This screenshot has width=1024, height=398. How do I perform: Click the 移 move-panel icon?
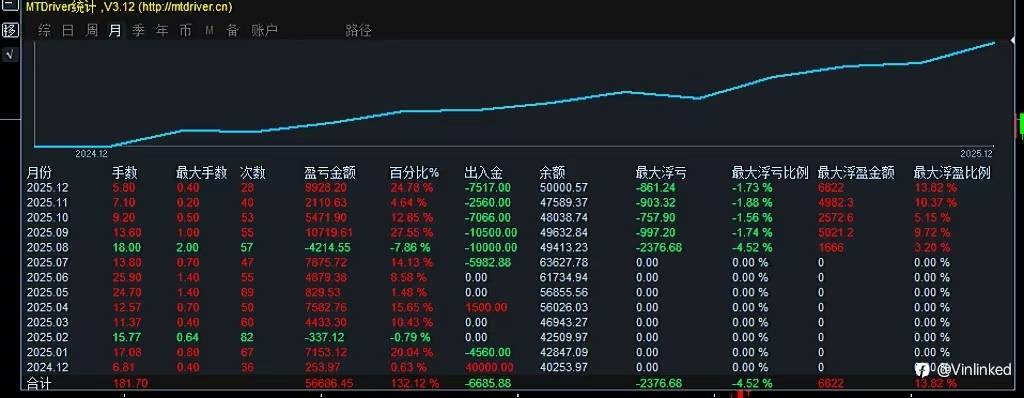(x=10, y=29)
